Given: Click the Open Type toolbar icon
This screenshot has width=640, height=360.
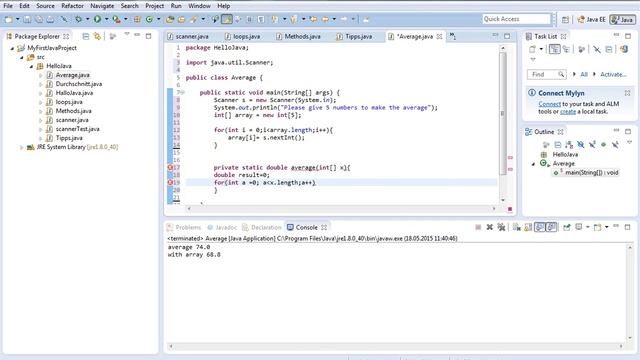Looking at the screenshot, I should tap(170, 19).
